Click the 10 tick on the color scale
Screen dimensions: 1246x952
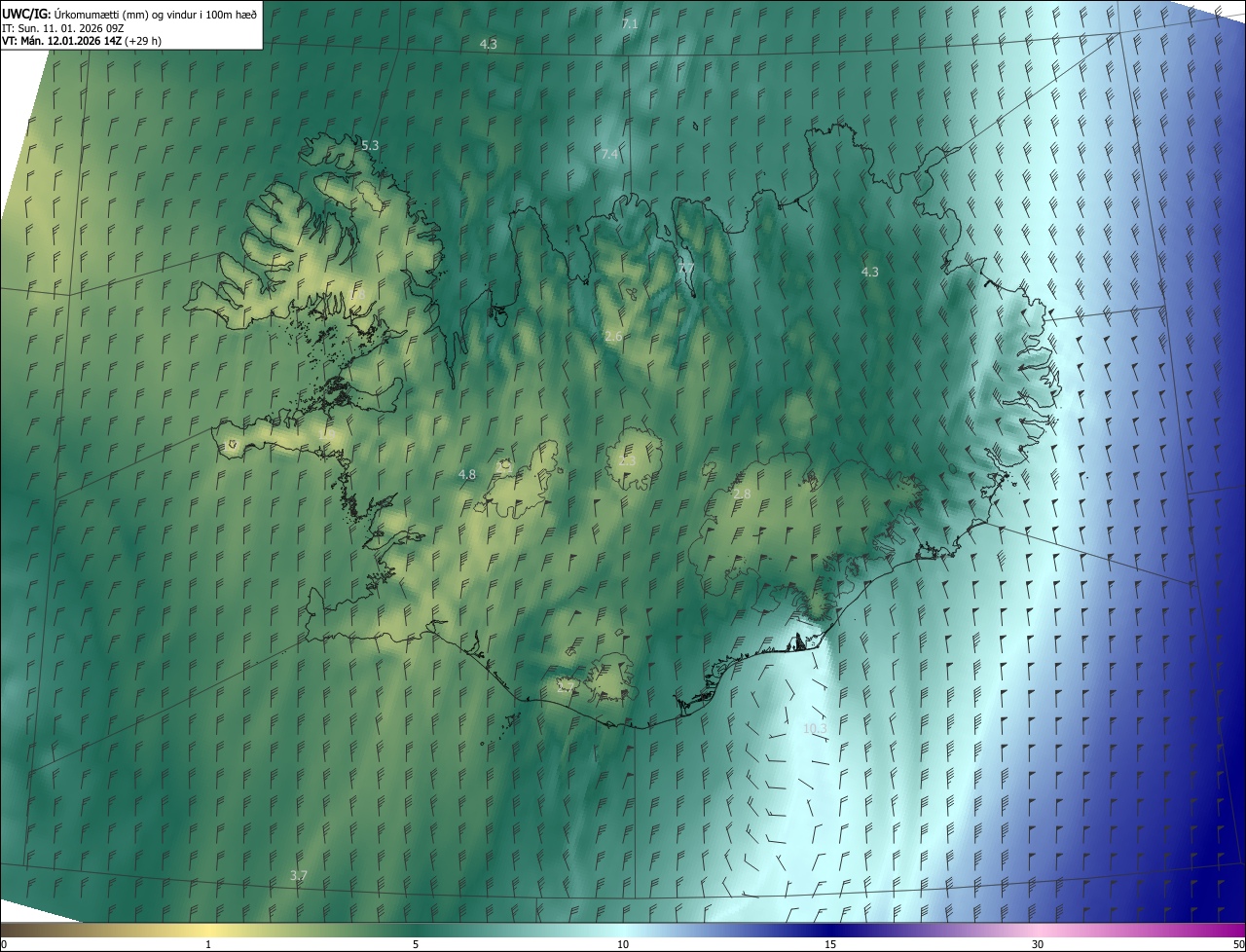pyautogui.click(x=623, y=945)
